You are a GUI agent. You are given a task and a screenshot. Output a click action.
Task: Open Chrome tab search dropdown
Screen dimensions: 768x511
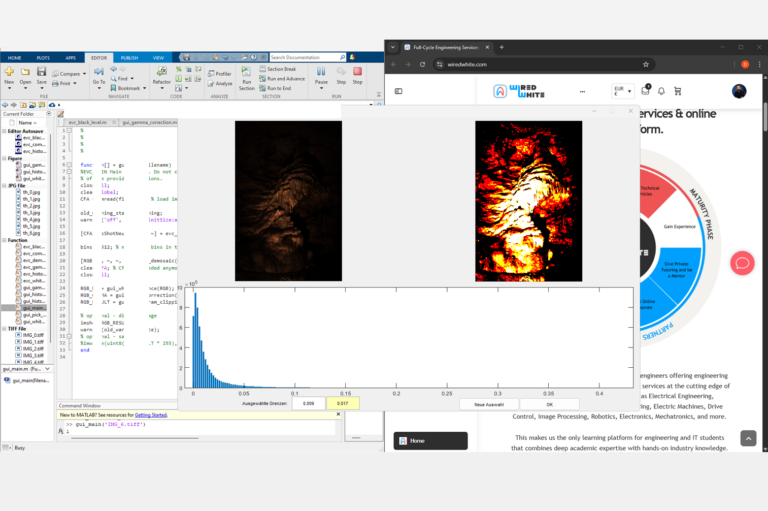pyautogui.click(x=392, y=48)
